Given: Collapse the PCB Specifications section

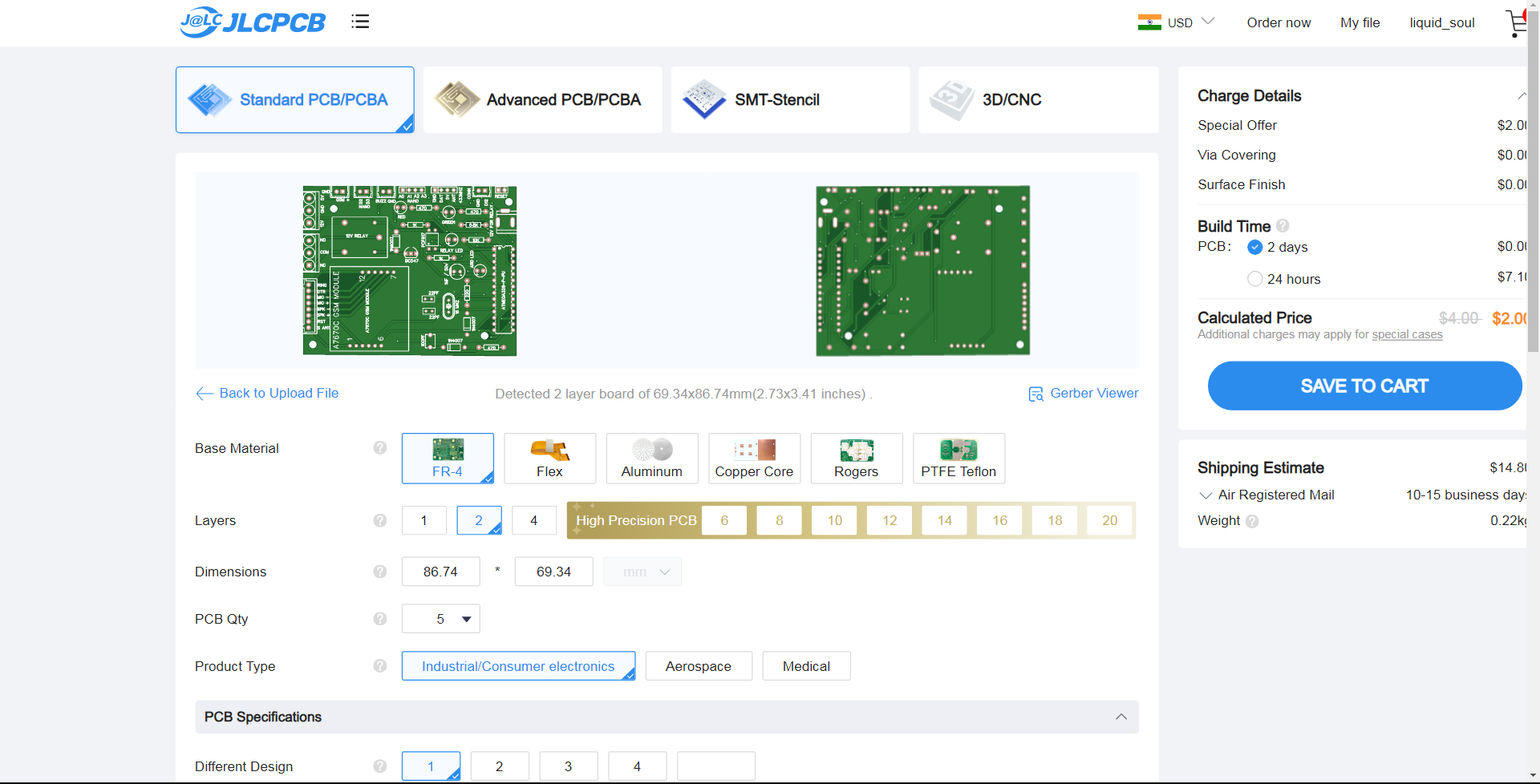Looking at the screenshot, I should click(x=1121, y=717).
